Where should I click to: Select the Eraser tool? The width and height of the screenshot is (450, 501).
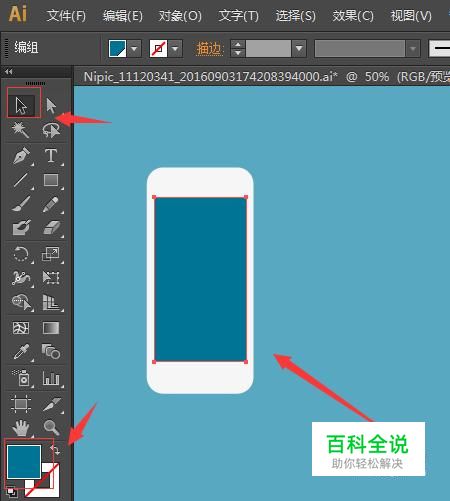click(x=51, y=228)
